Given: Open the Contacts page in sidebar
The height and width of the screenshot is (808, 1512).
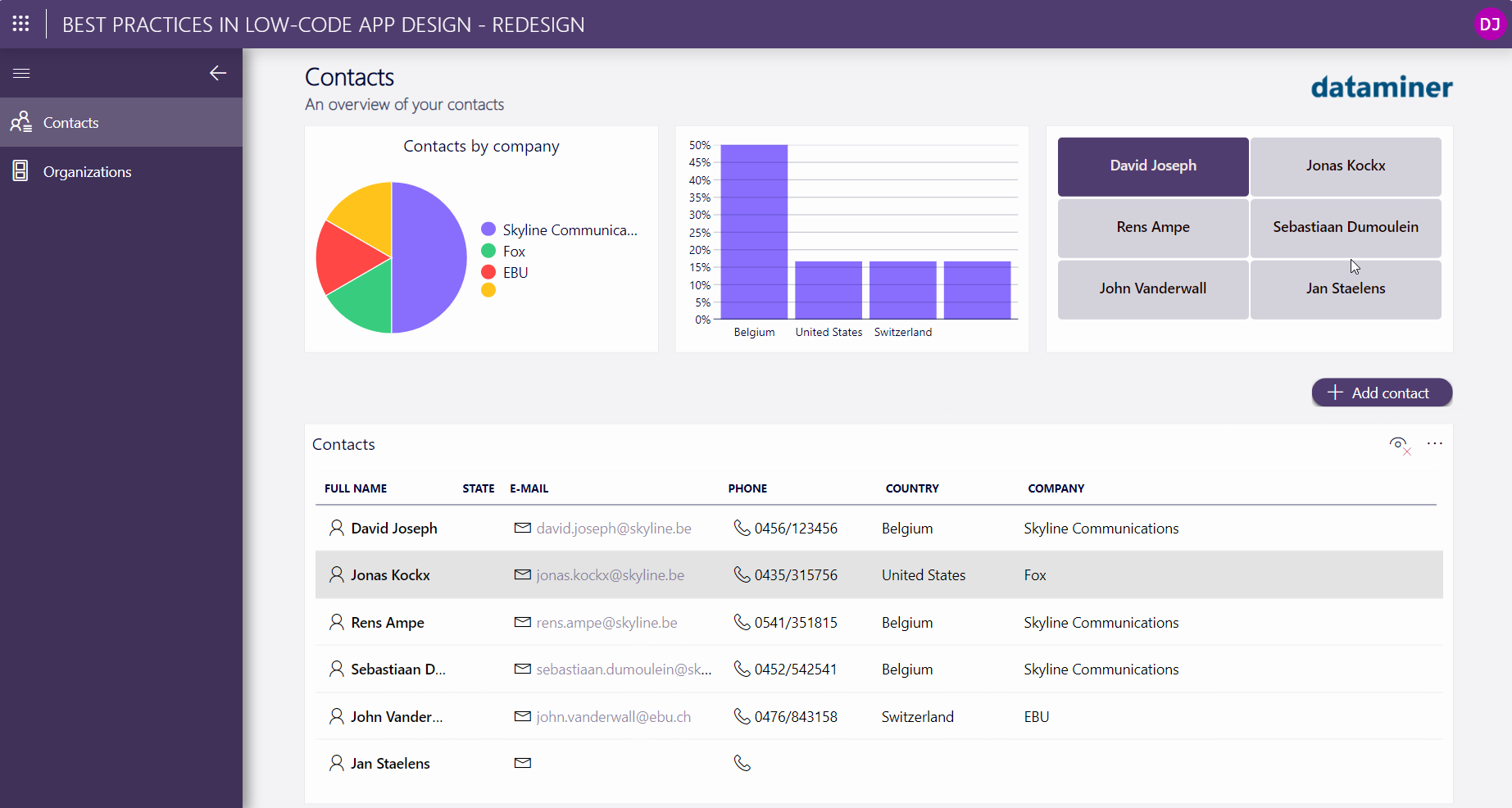Looking at the screenshot, I should click(x=70, y=123).
